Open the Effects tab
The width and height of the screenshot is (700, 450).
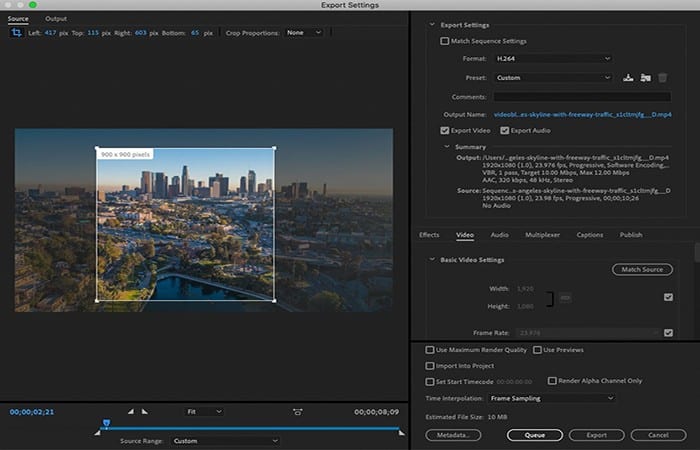[429, 235]
